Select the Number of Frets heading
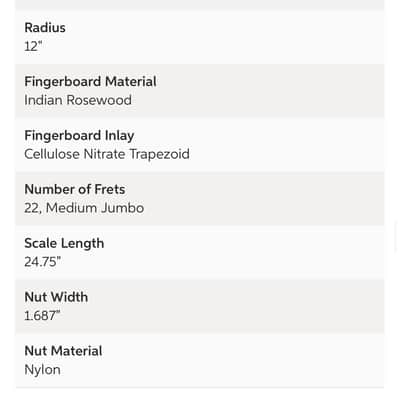400x400 pixels. tap(75, 189)
